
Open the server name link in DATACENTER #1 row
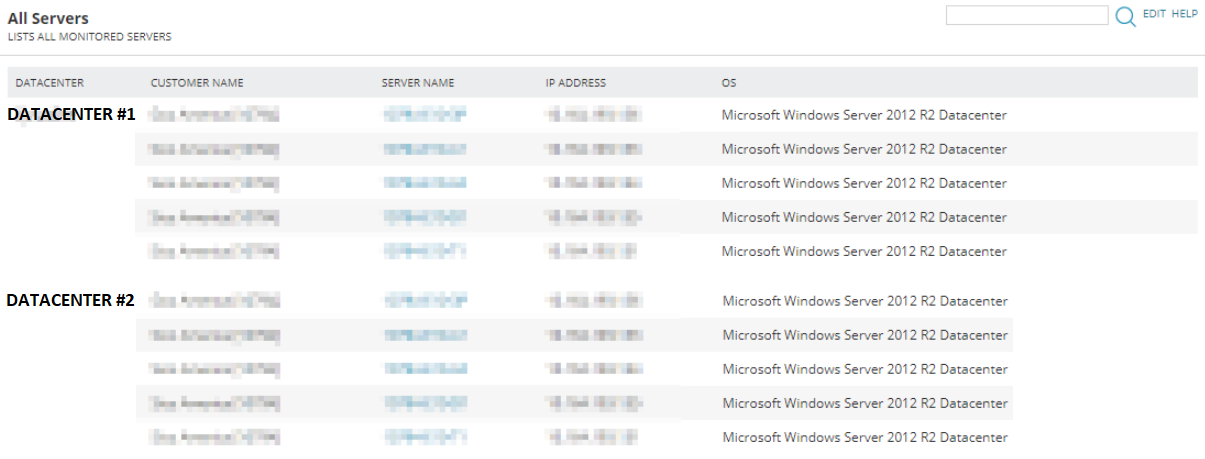click(425, 115)
